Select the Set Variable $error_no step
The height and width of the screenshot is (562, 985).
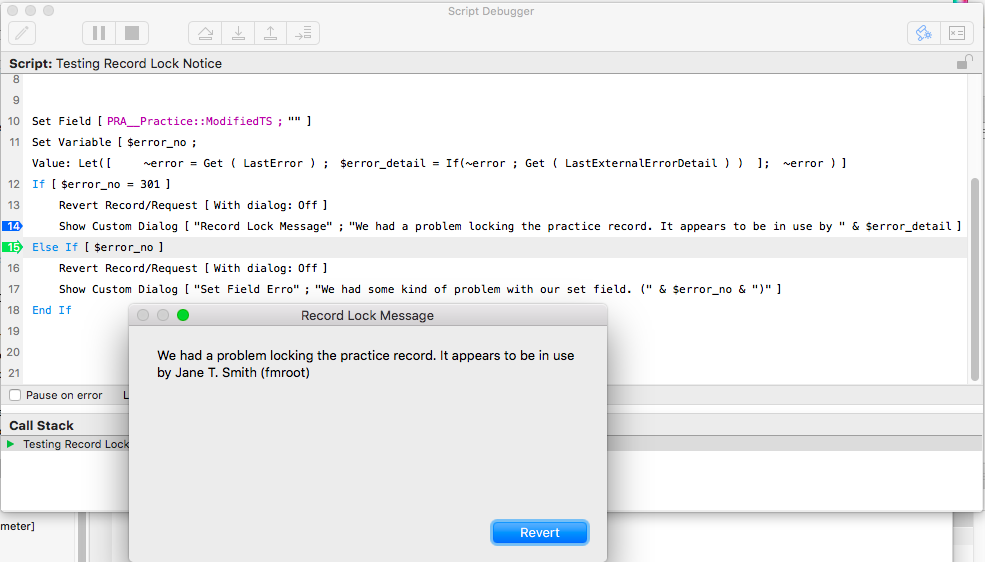[x=114, y=142]
